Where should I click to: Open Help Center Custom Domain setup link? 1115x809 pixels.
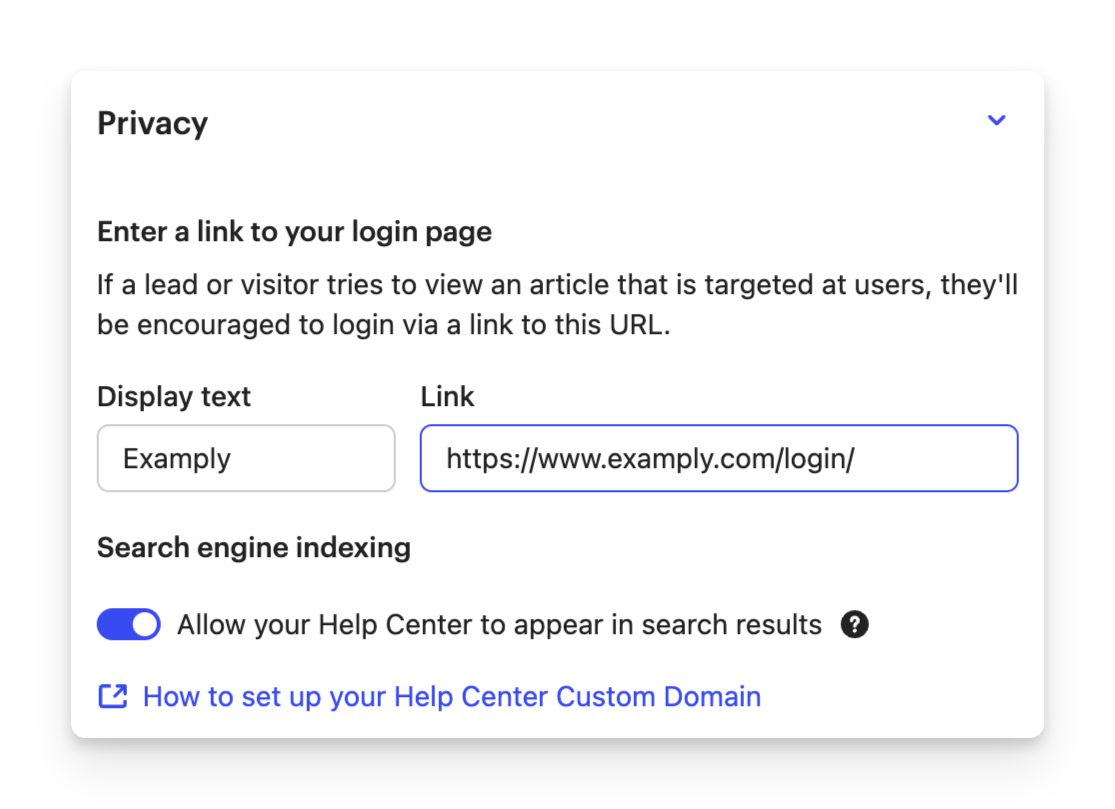(451, 696)
